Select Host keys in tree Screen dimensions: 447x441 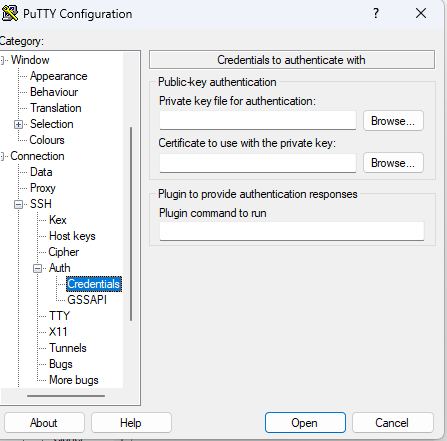tap(72, 236)
